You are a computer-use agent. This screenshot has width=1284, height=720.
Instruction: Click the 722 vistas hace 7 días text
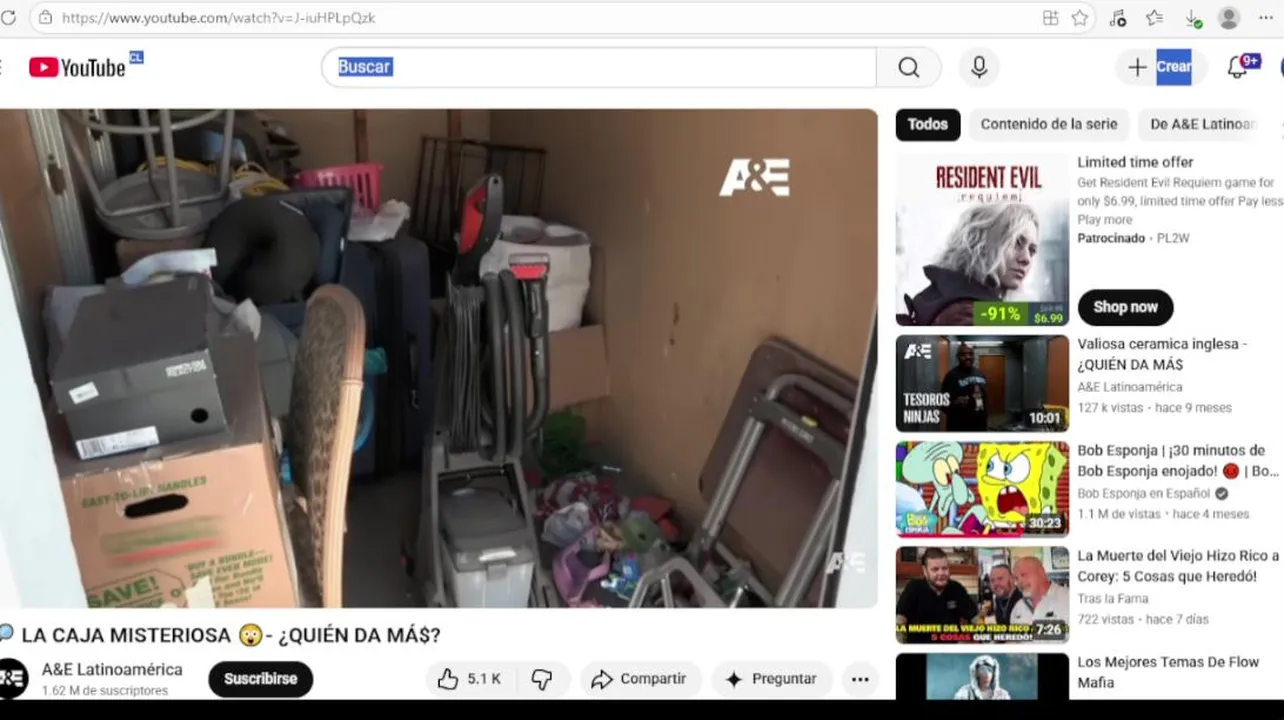(x=1143, y=620)
